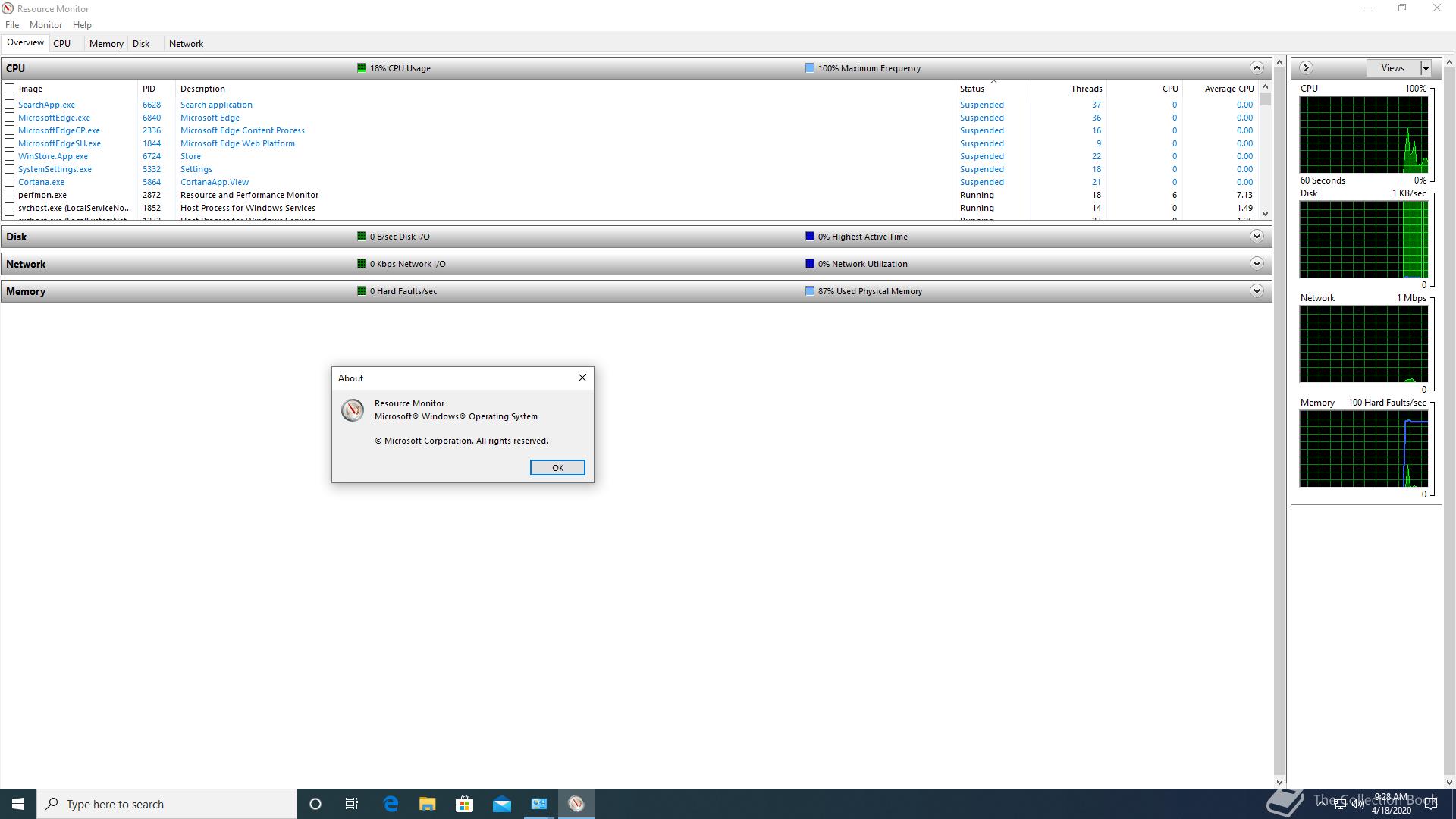Click the blue Network Utilization indicator square
Viewport: 1456px width, 819px height.
pos(809,264)
